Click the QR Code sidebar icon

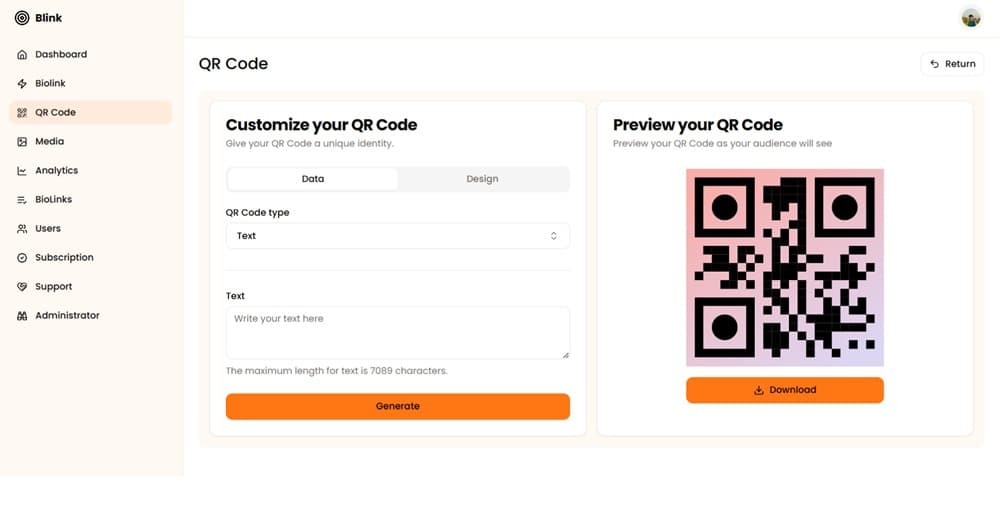click(22, 113)
